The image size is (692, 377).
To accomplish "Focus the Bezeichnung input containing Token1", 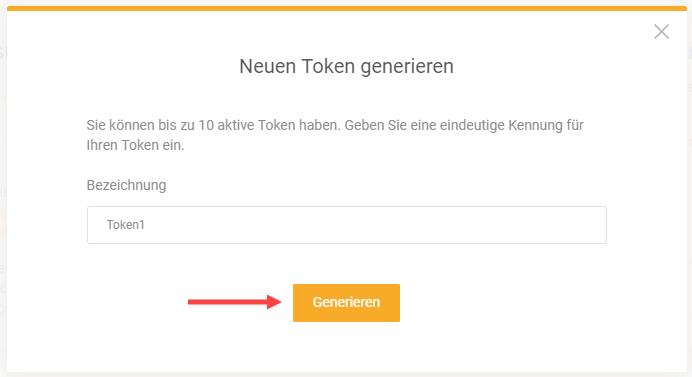I will tap(346, 225).
